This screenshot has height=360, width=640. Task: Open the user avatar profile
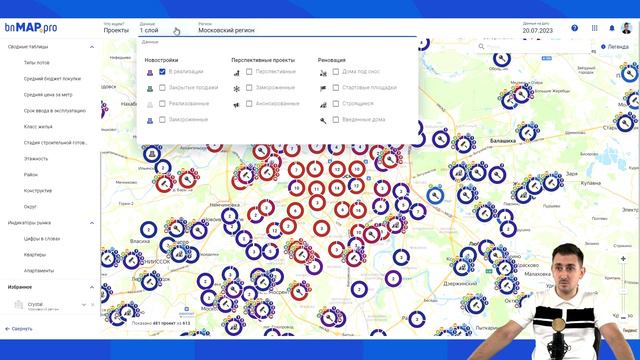point(627,28)
